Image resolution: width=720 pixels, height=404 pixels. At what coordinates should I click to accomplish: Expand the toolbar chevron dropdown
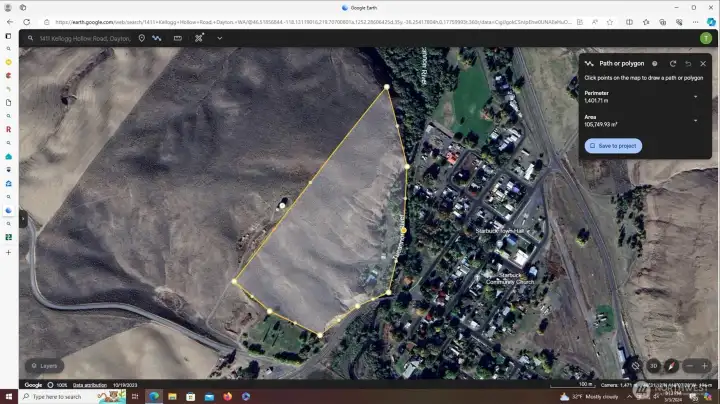click(x=219, y=38)
